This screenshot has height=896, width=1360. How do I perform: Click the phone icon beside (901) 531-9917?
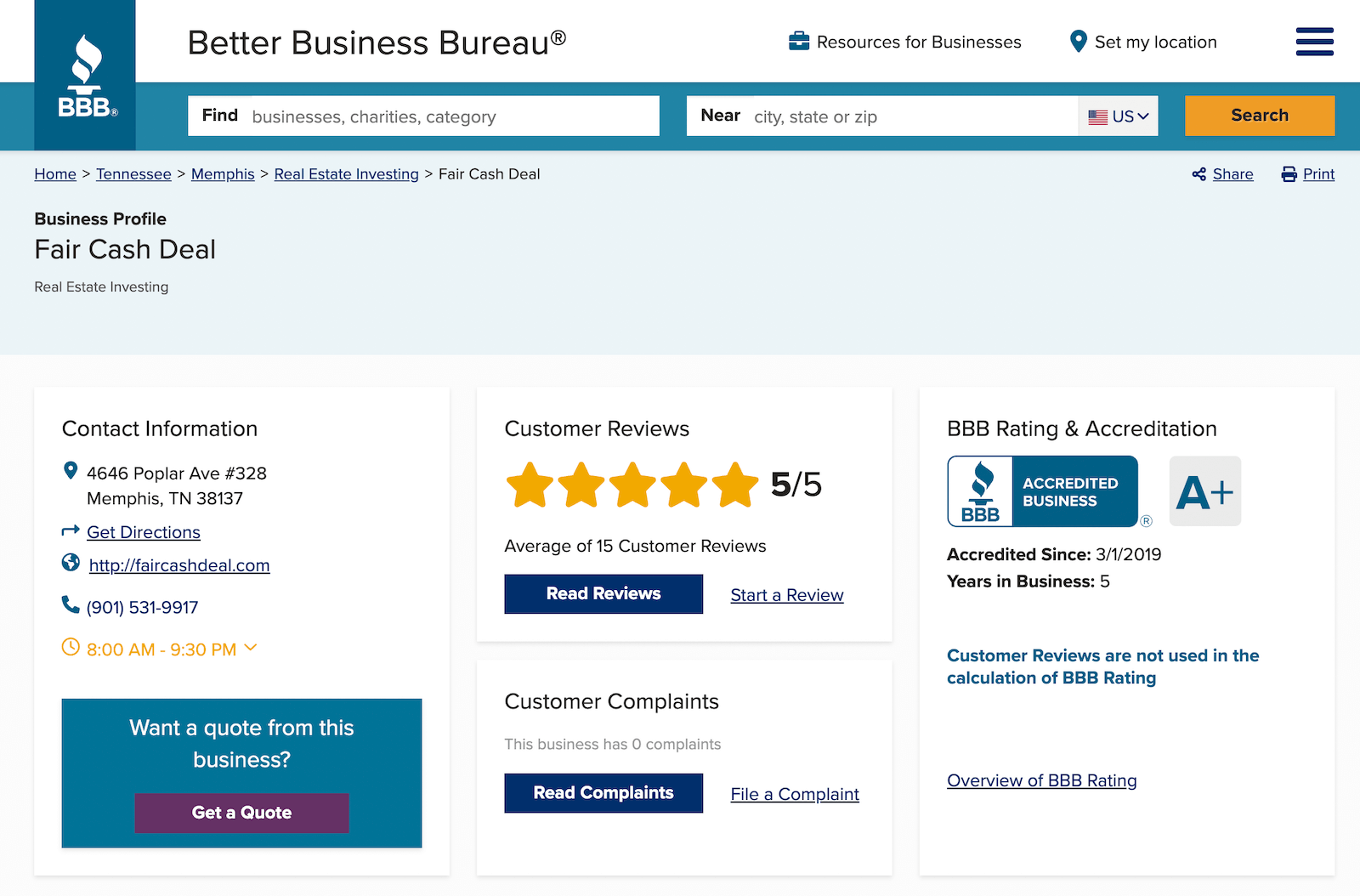pyautogui.click(x=71, y=604)
